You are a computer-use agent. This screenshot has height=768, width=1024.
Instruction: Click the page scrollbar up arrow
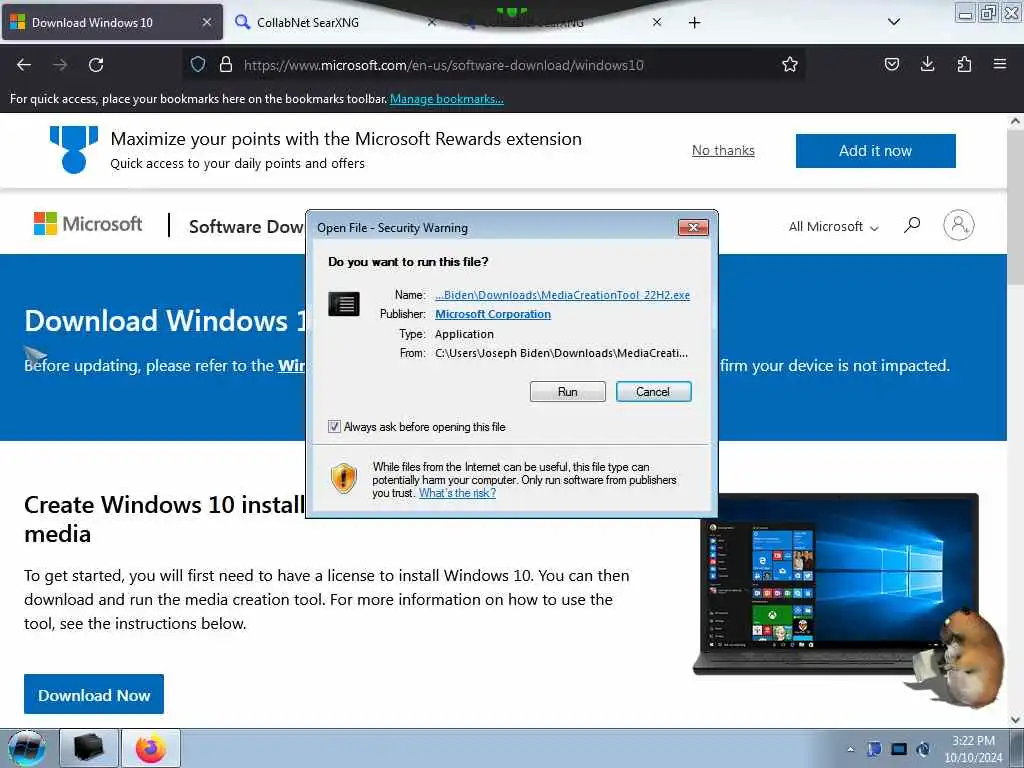coord(1015,121)
